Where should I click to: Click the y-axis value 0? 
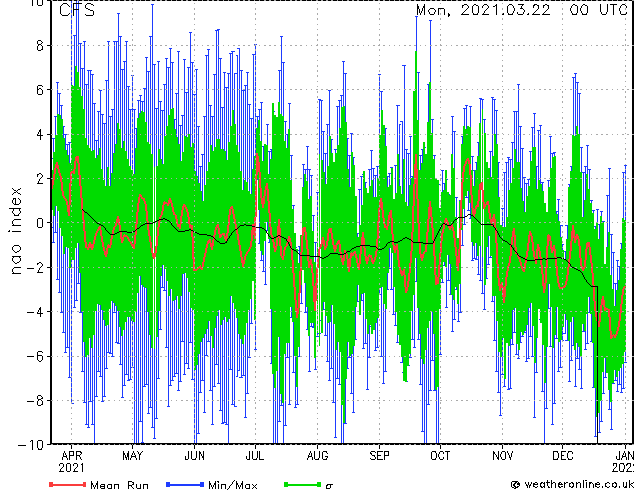click(40, 223)
